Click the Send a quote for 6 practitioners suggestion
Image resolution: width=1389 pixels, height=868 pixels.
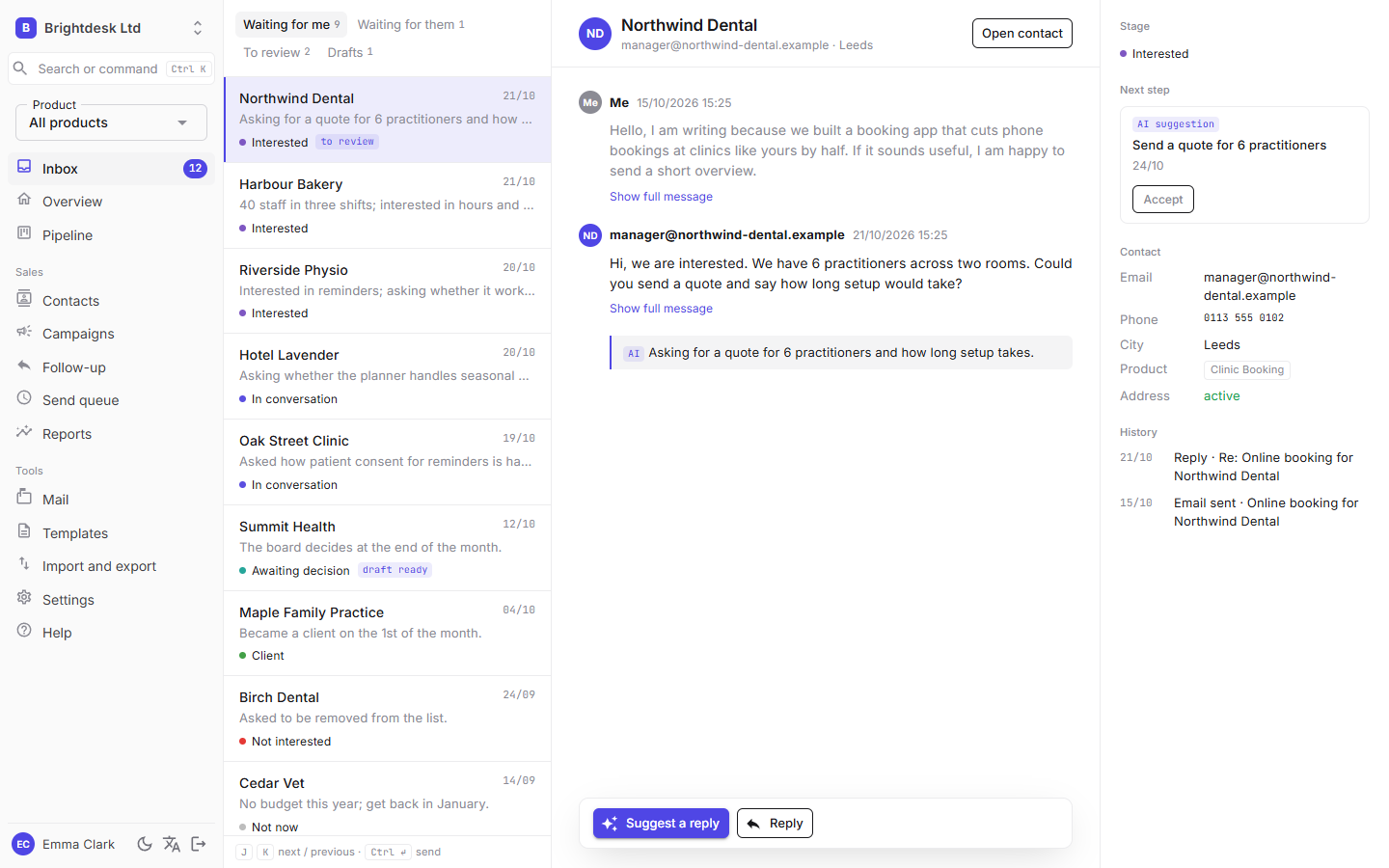1229,146
